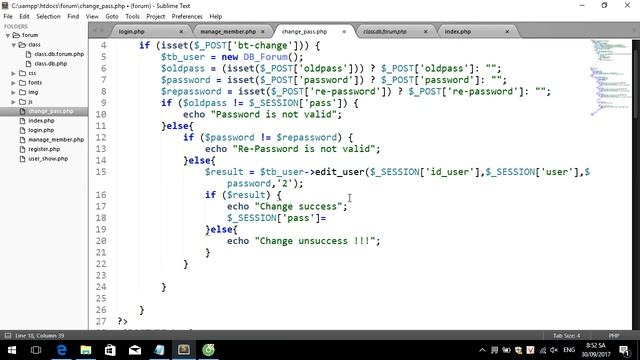Open login.php in the sidebar

(41, 130)
